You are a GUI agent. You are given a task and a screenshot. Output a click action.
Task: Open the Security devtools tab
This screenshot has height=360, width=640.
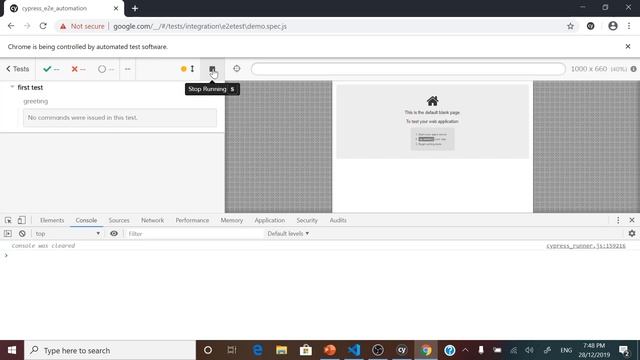(x=307, y=220)
